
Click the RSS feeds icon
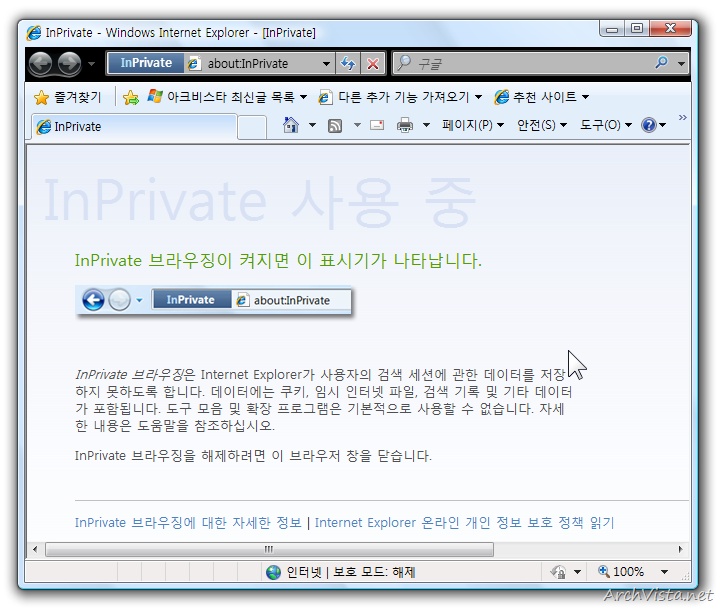click(x=335, y=125)
